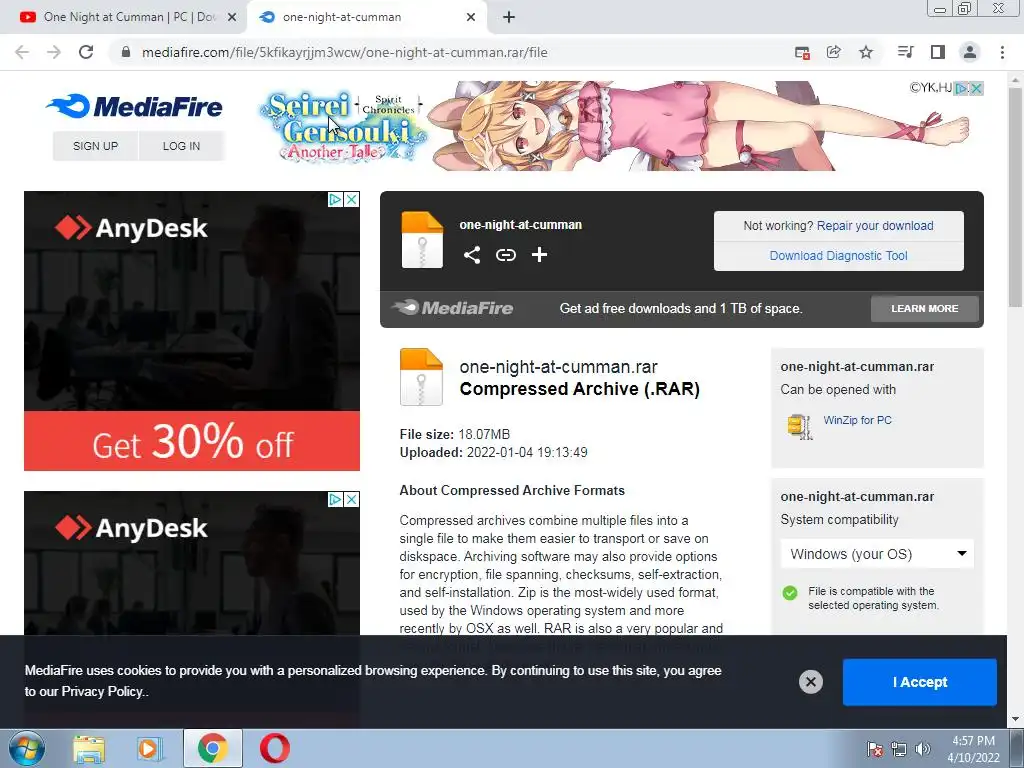Click the WinZip for PC link
The image size is (1024, 768).
pos(857,420)
